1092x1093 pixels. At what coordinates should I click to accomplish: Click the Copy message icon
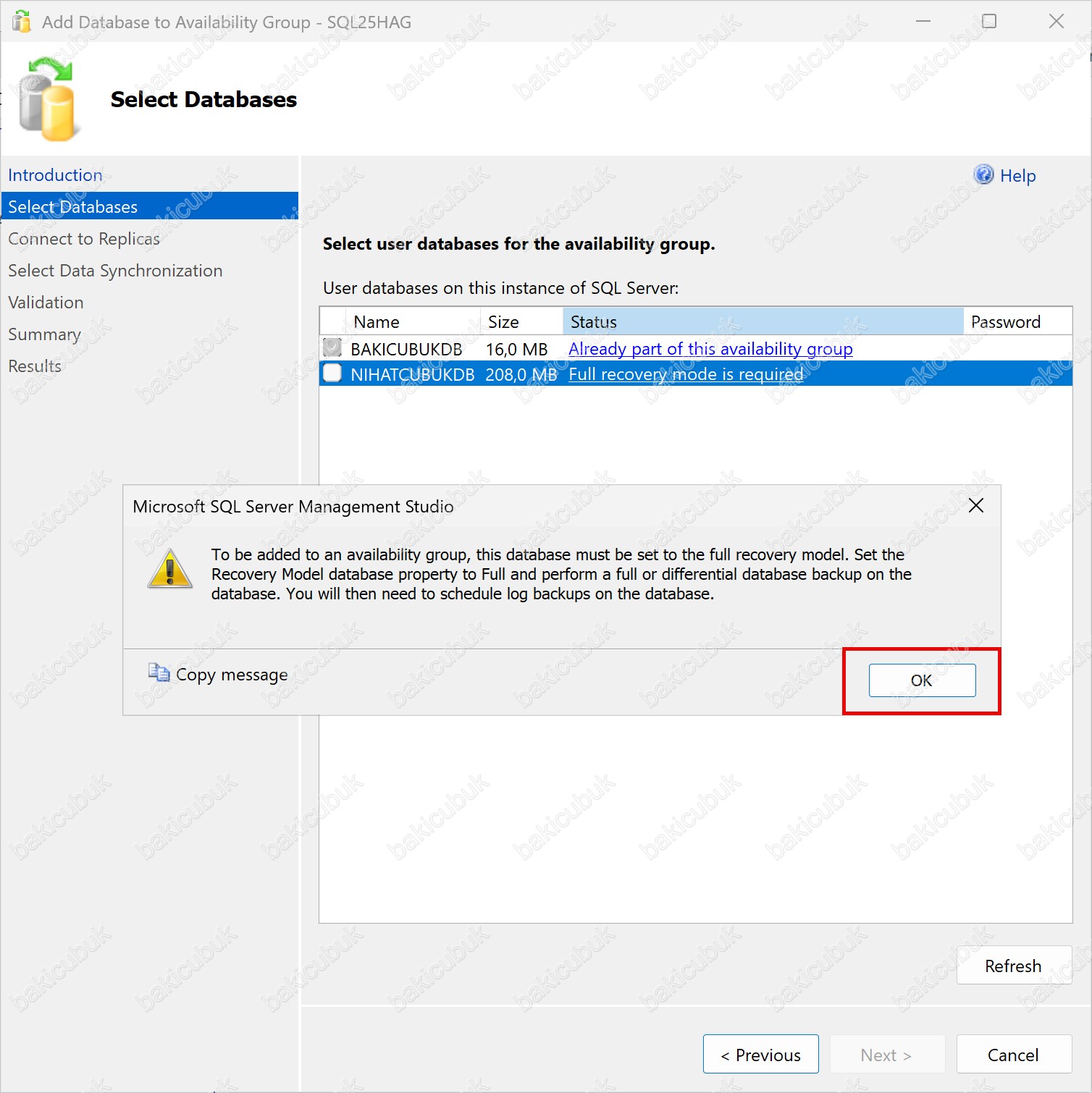point(159,673)
